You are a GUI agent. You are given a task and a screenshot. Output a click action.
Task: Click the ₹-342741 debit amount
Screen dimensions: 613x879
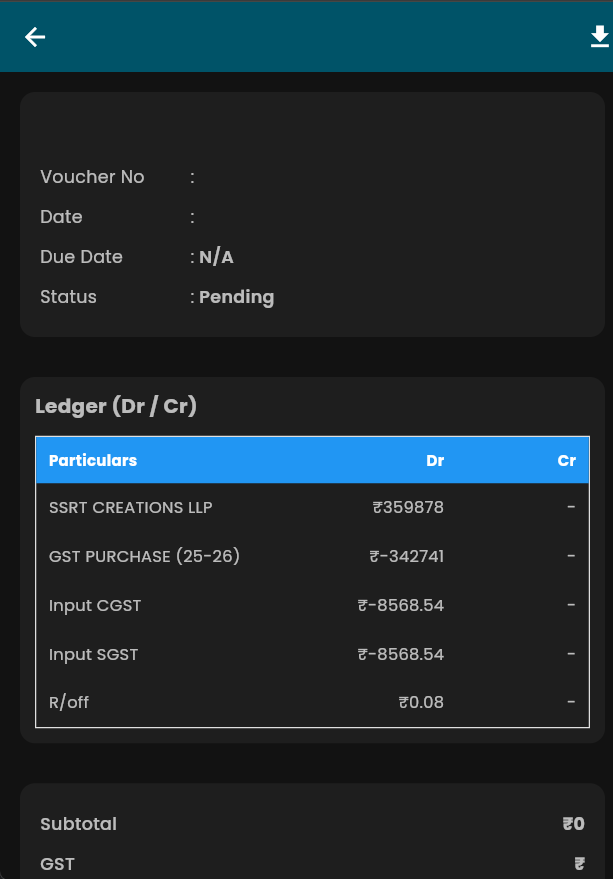click(x=406, y=556)
